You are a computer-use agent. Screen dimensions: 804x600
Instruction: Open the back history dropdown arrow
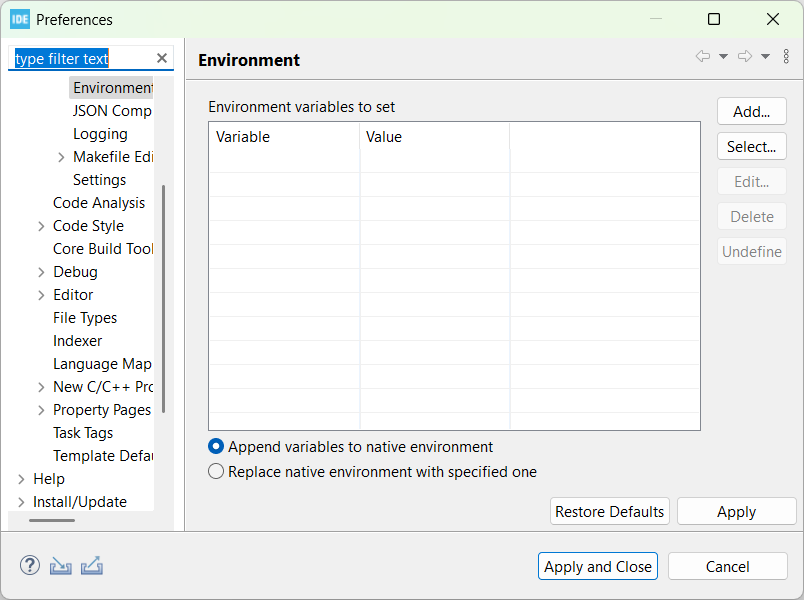click(723, 57)
